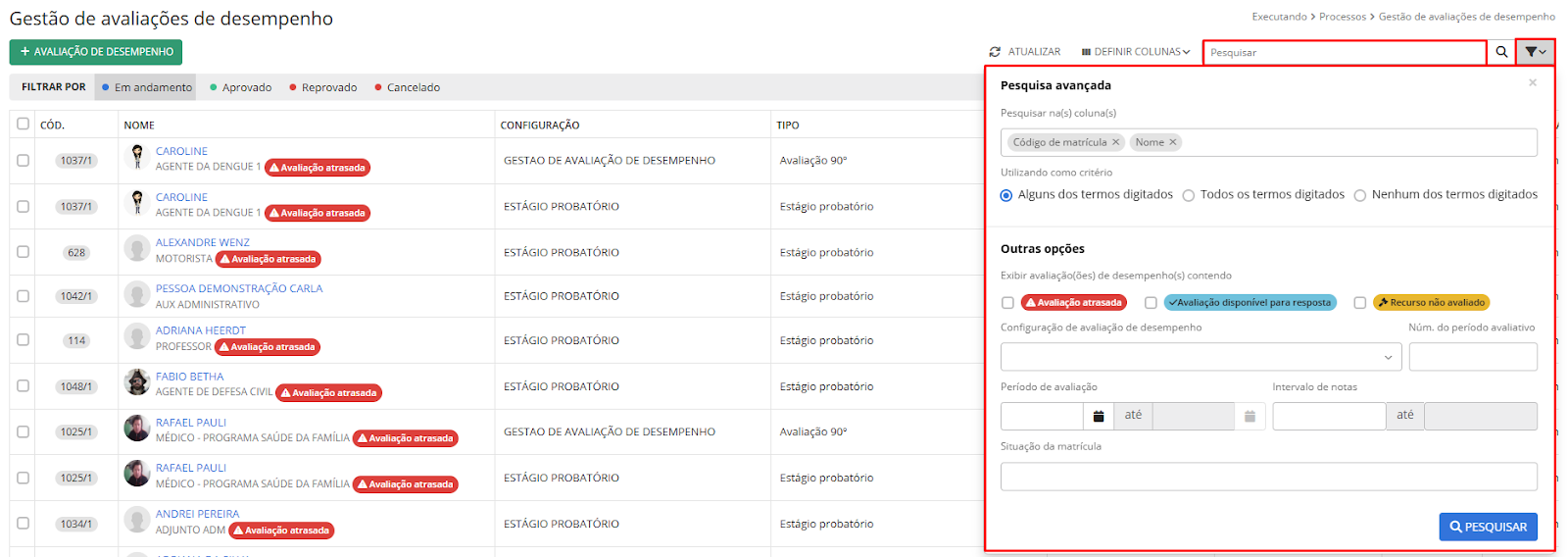Screen dimensions: 1568x557
Task: Tick the select-all checkbox in table header
Action: point(23,124)
